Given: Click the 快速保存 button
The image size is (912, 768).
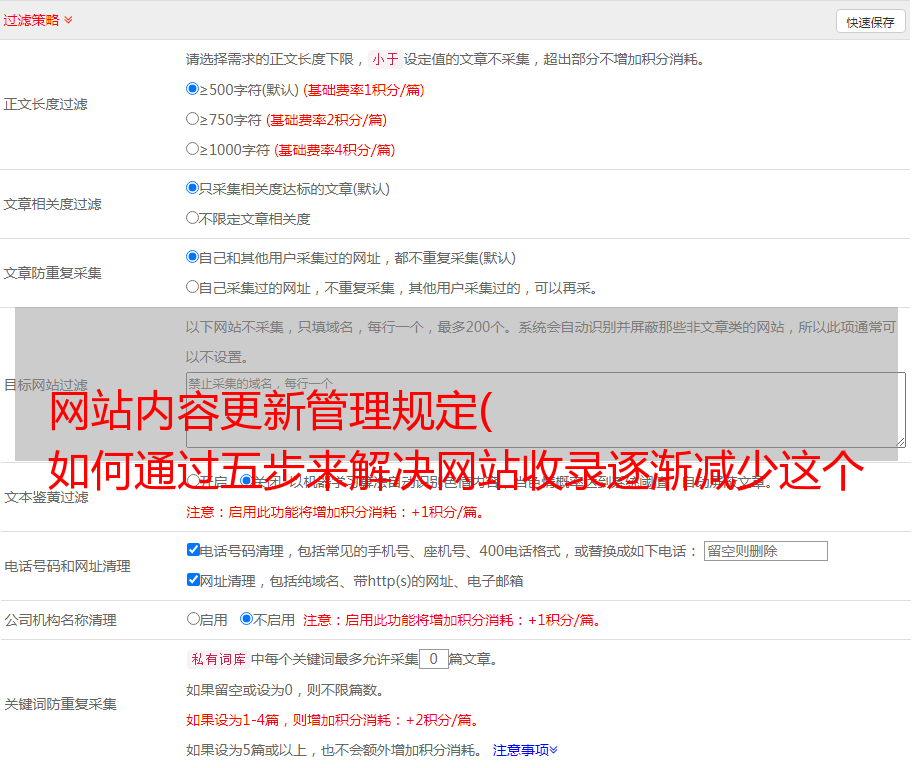Looking at the screenshot, I should (871, 22).
